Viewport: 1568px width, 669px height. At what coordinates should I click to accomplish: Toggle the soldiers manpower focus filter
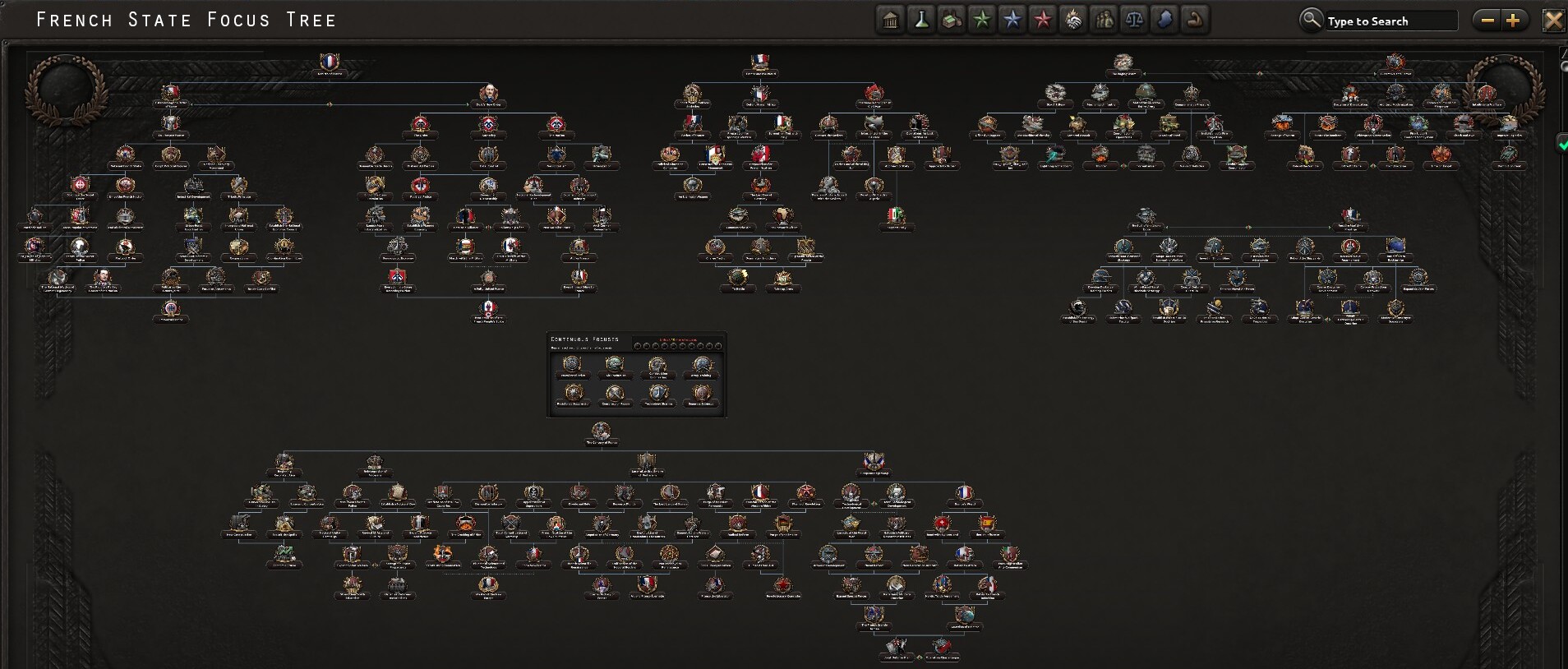pos(1105,20)
